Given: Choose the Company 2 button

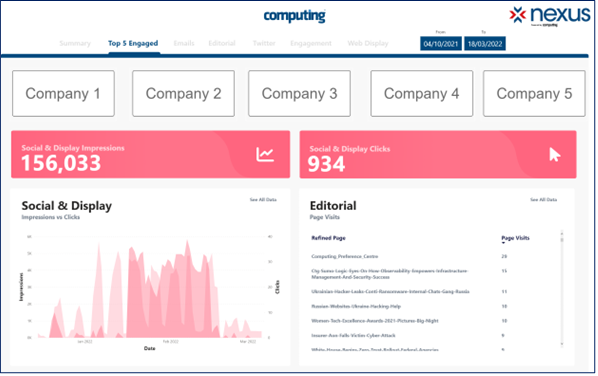Looking at the screenshot, I should 183,93.
